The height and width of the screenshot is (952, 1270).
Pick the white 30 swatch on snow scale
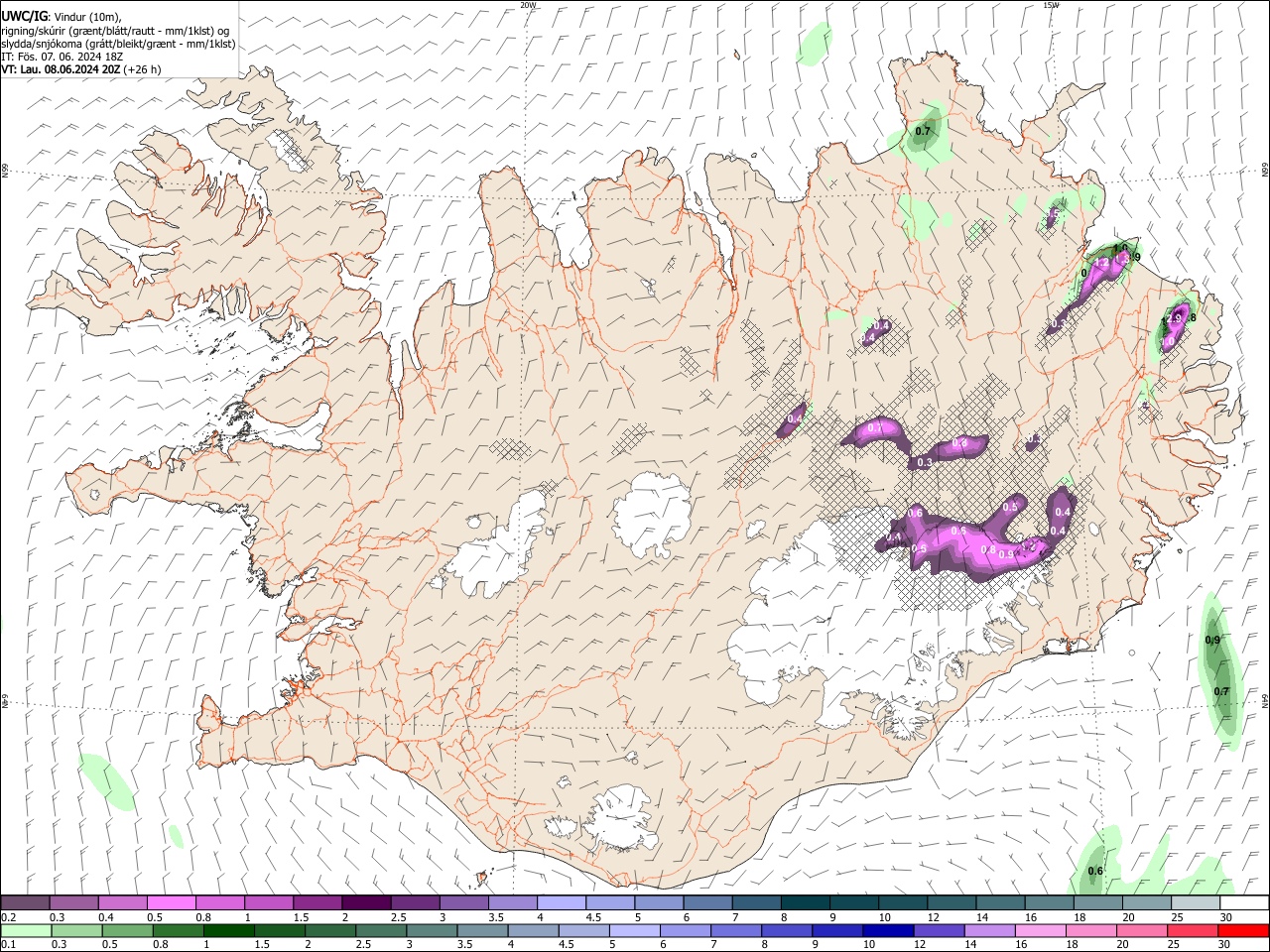coord(1244,903)
